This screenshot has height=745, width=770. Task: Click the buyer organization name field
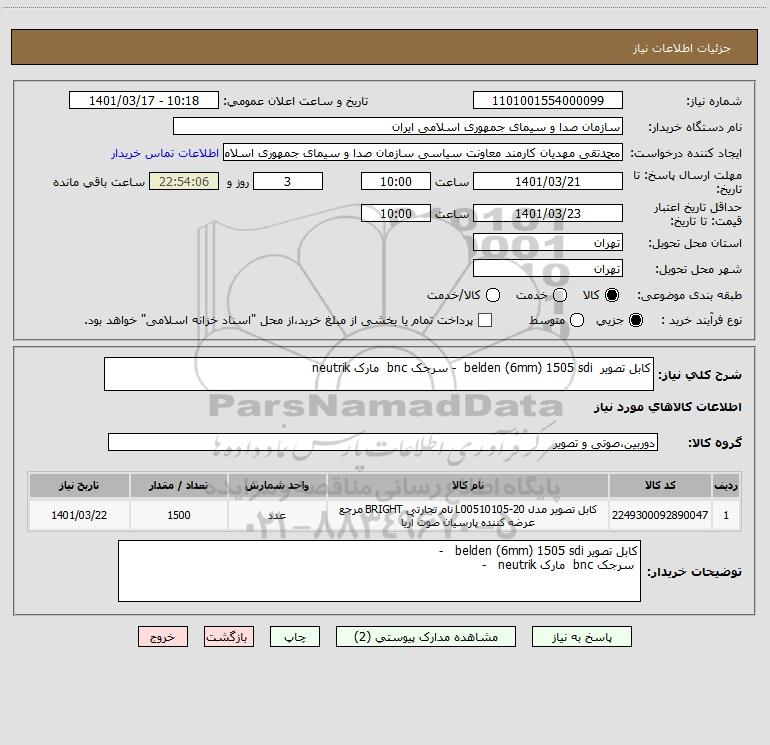tap(398, 126)
